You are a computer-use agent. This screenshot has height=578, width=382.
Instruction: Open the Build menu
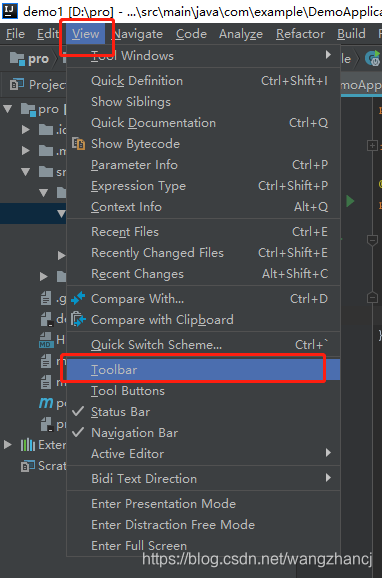tap(351, 34)
